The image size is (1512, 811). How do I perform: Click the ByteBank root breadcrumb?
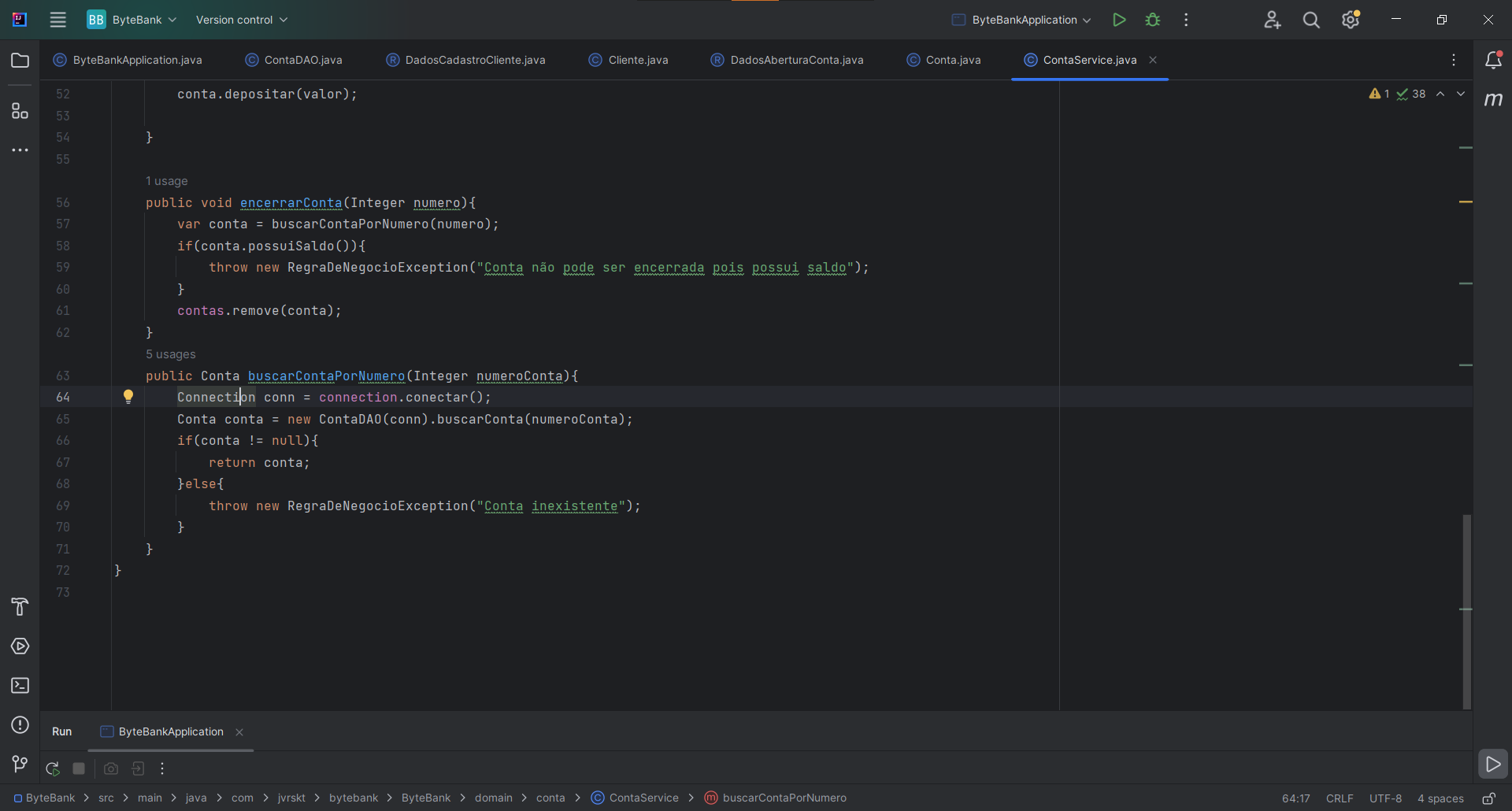pos(44,798)
